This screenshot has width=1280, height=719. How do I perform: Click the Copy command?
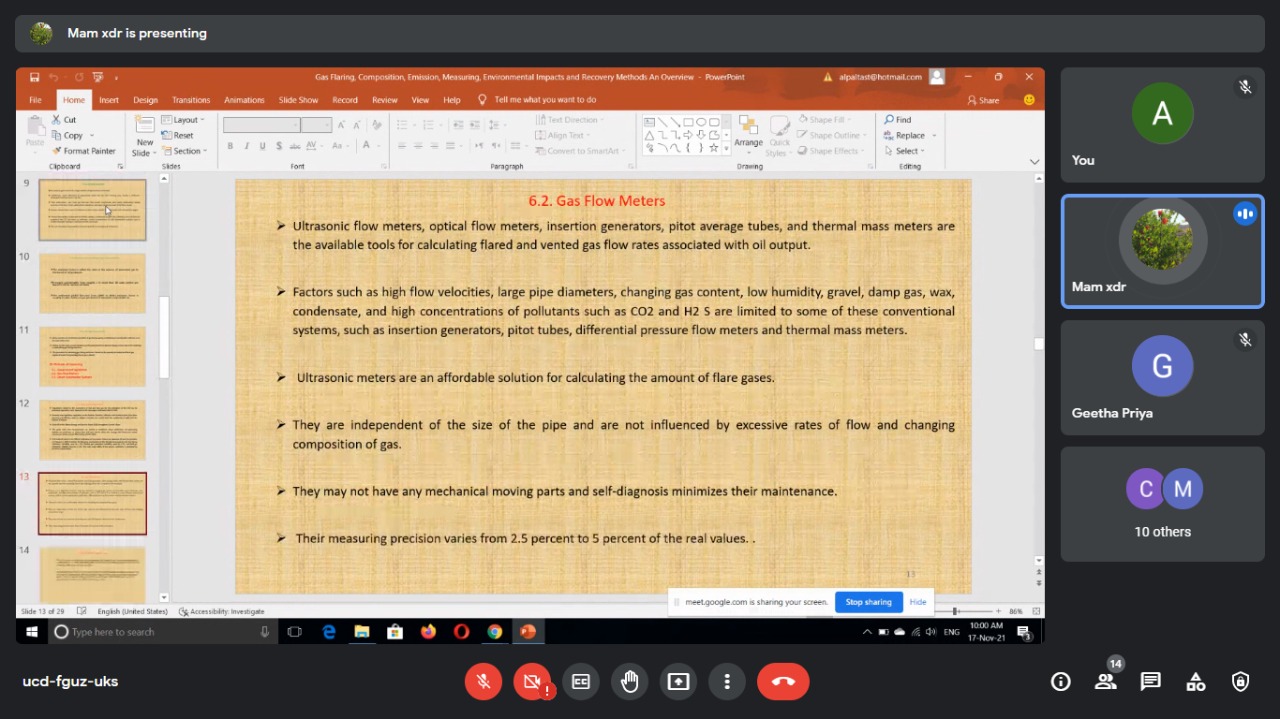[x=70, y=135]
